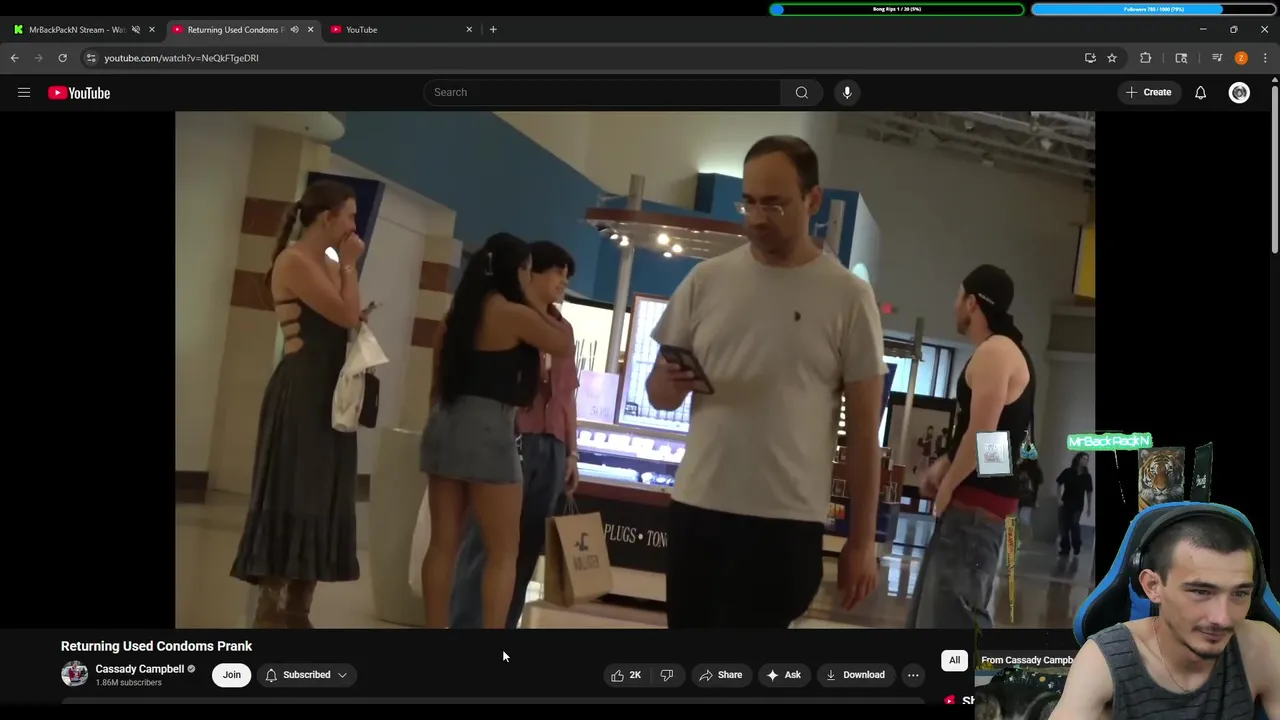View site information icon in address bar
This screenshot has height=720, width=1280.
click(x=91, y=58)
